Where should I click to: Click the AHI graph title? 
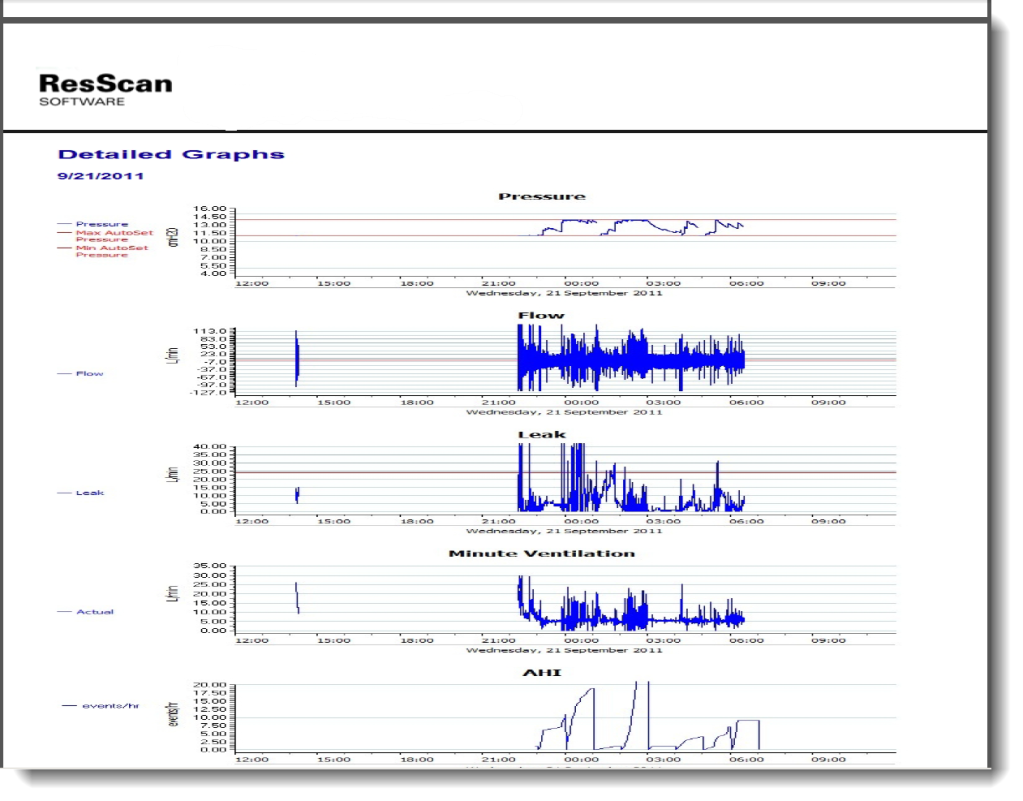point(541,672)
